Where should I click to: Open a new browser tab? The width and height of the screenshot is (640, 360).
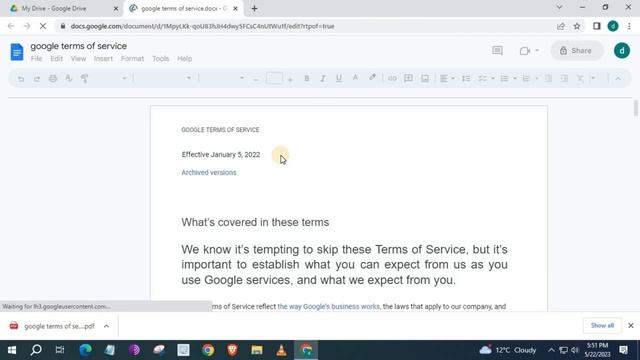[x=254, y=8]
